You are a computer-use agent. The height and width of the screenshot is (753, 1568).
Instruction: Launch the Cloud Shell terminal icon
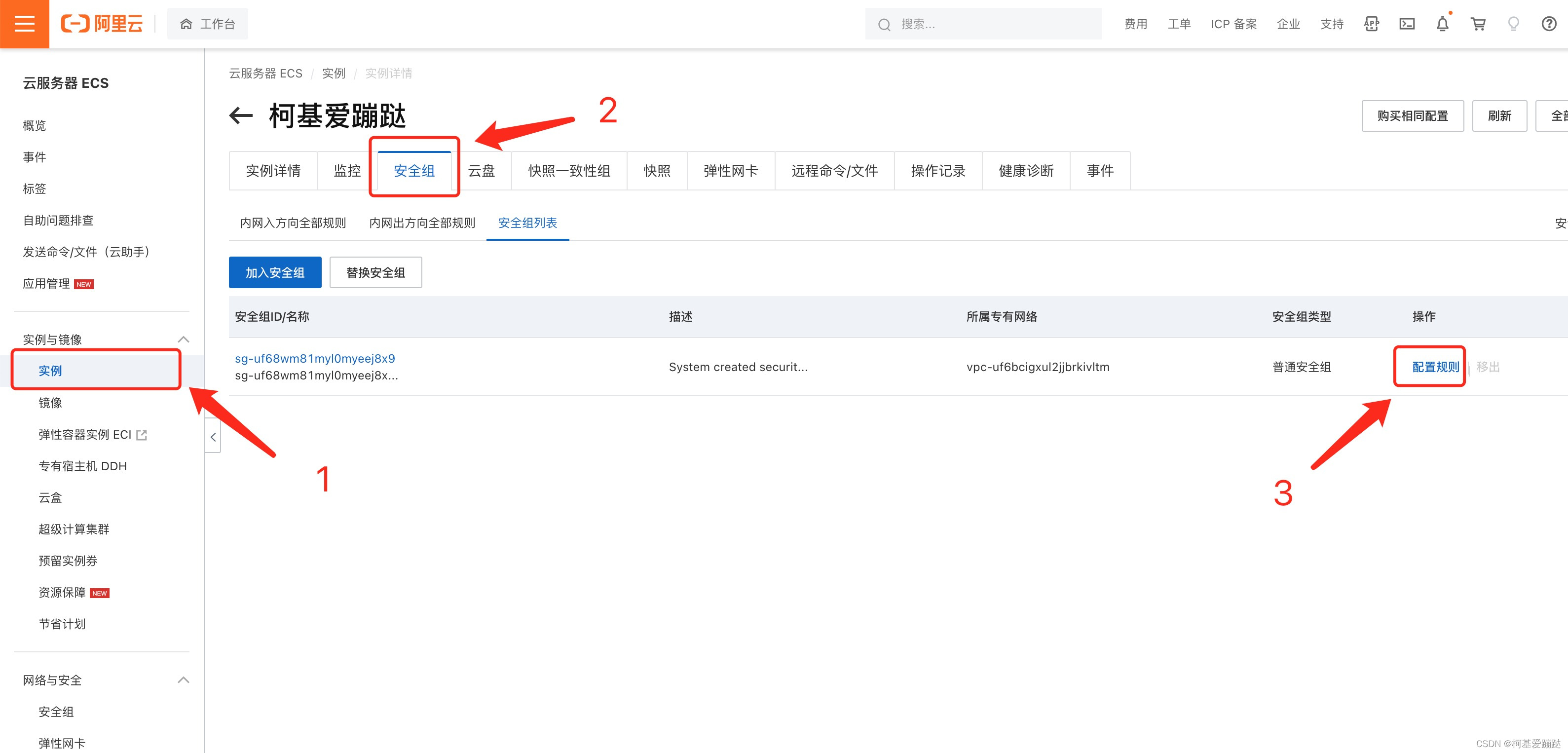1407,24
